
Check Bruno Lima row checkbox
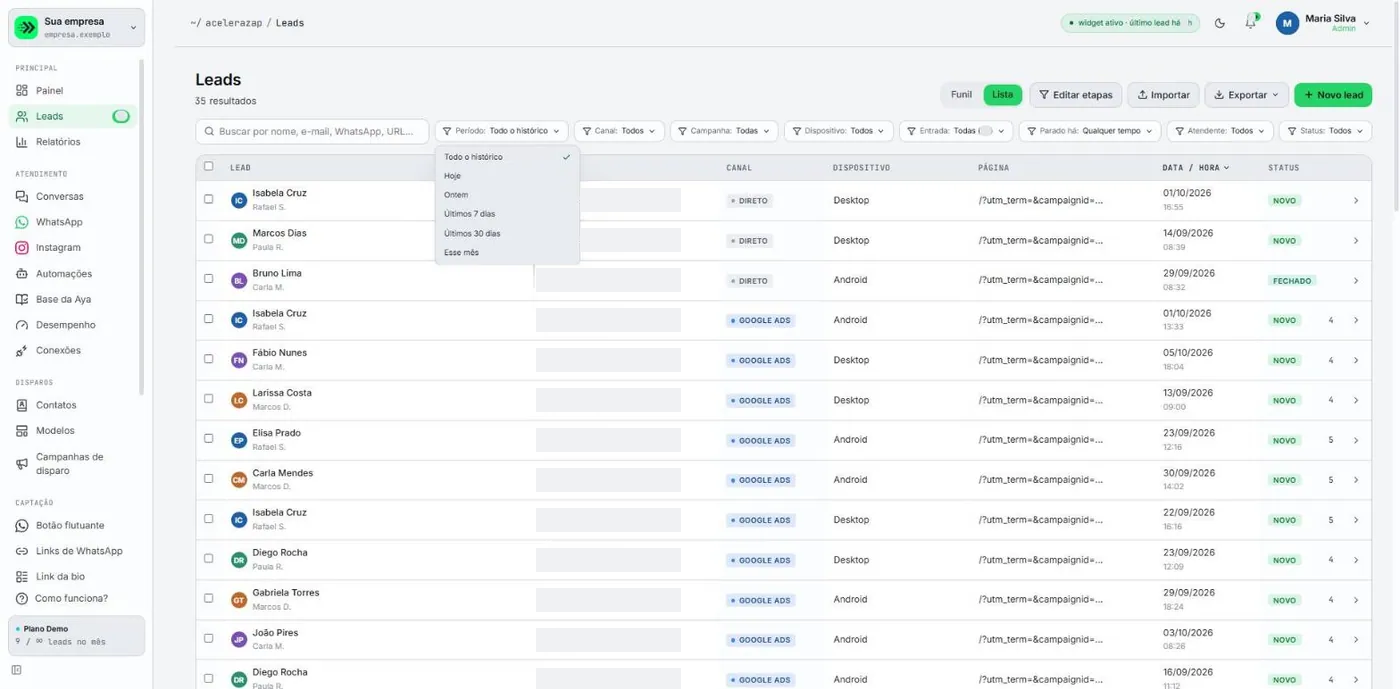(x=209, y=279)
